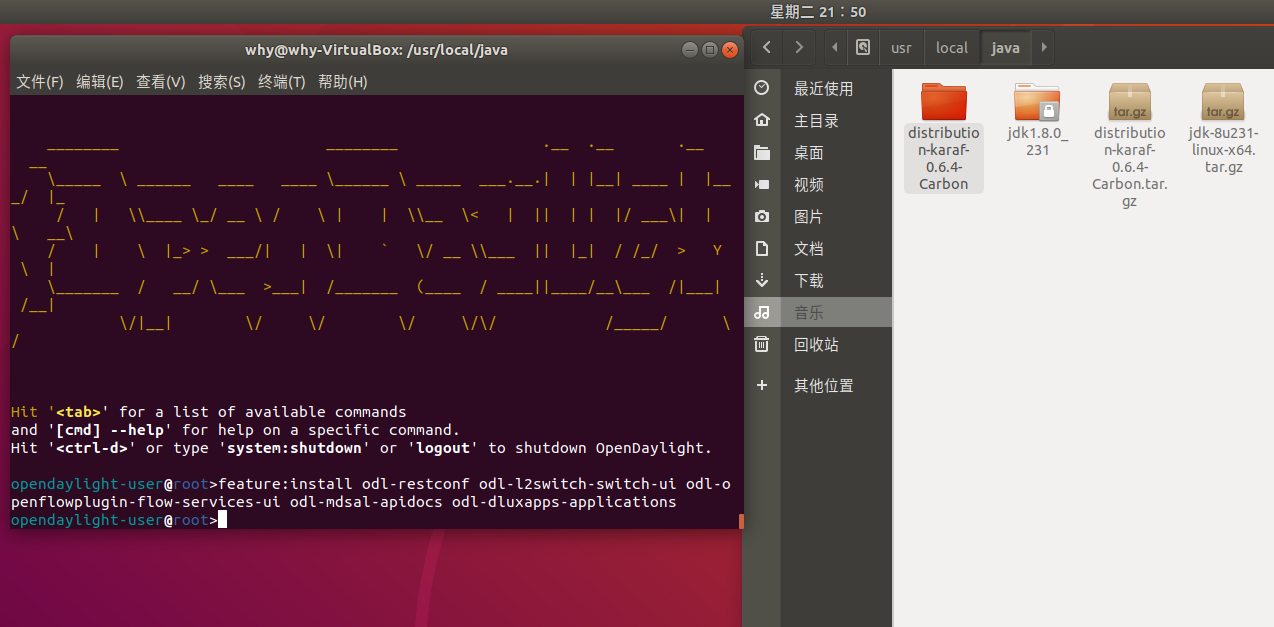Click the terminal scrollbar handle
This screenshot has height=627, width=1274.
coord(741,521)
